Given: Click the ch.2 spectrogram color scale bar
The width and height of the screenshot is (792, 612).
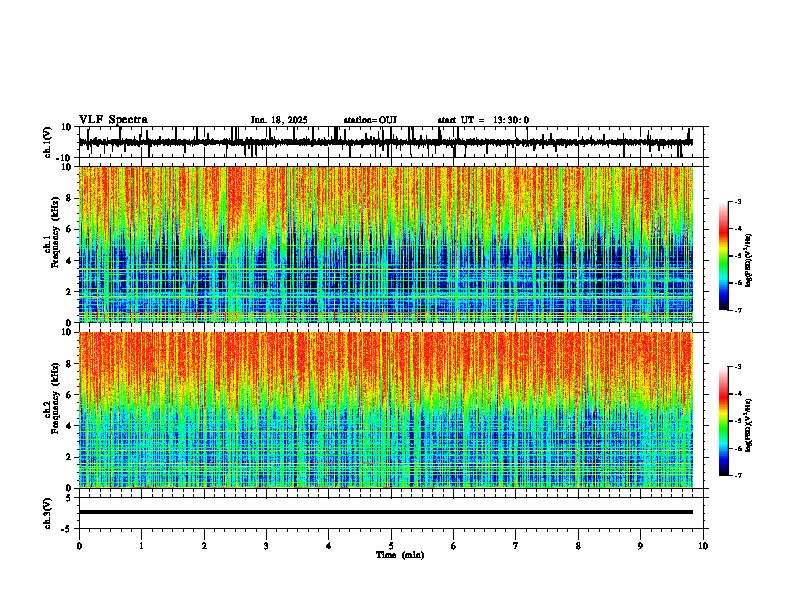Looking at the screenshot, I should [x=724, y=421].
